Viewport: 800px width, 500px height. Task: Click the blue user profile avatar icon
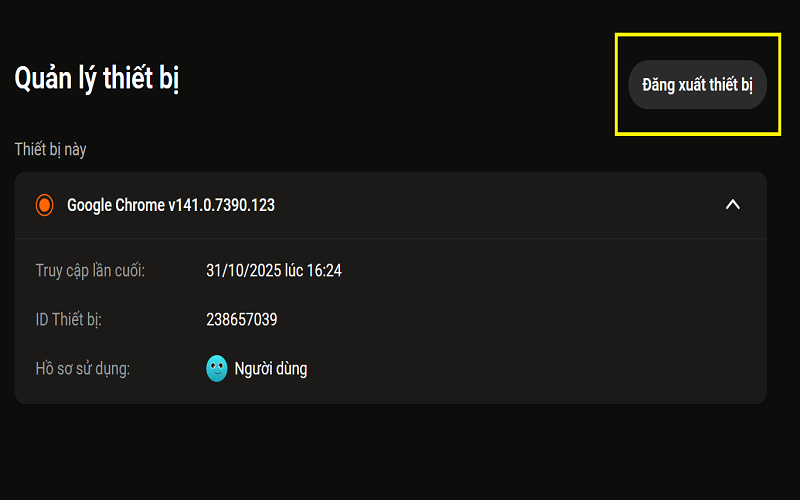pos(217,369)
